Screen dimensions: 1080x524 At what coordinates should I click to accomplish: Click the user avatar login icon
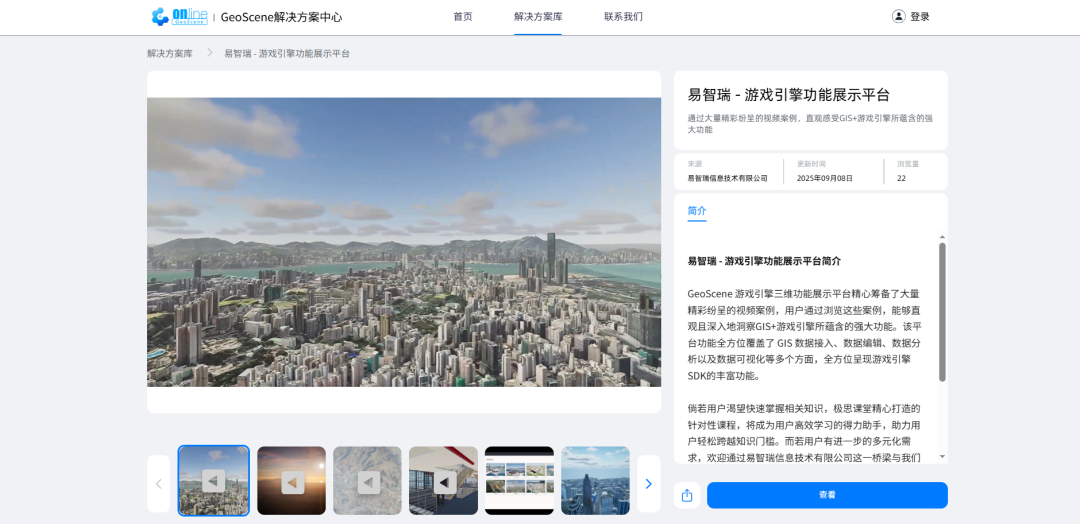pos(898,17)
